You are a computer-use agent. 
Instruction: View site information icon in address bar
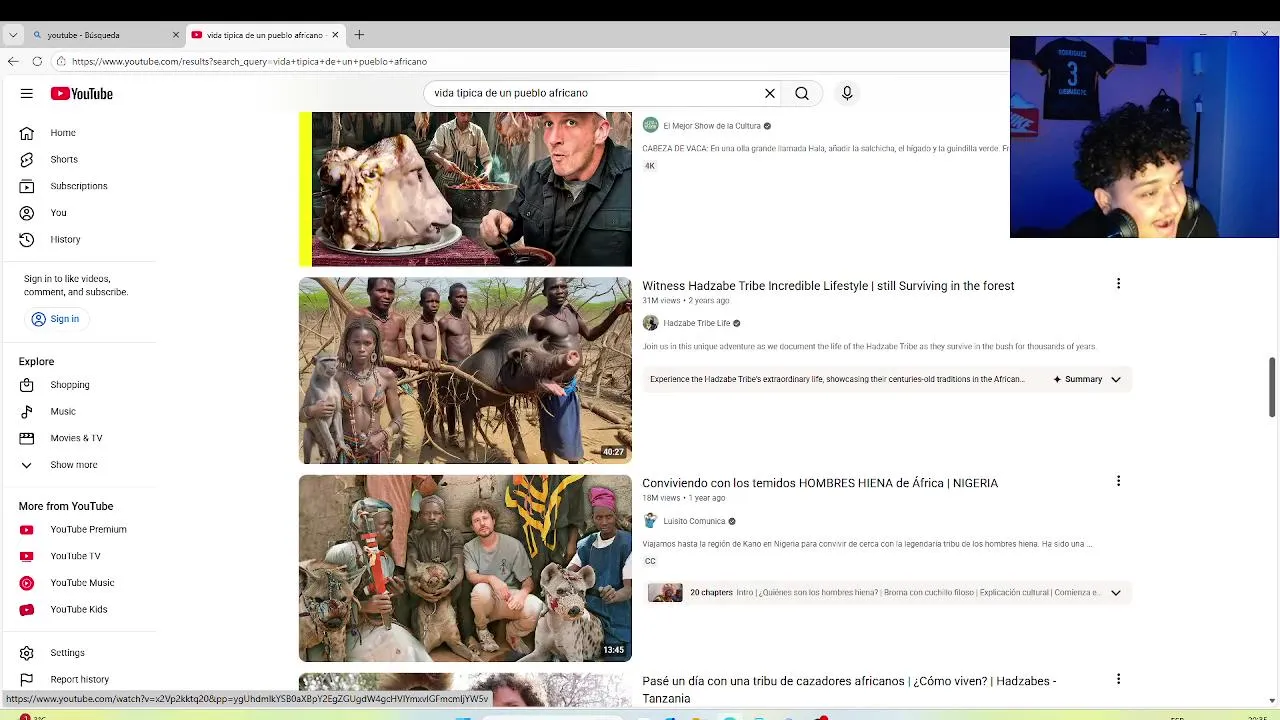tap(61, 61)
